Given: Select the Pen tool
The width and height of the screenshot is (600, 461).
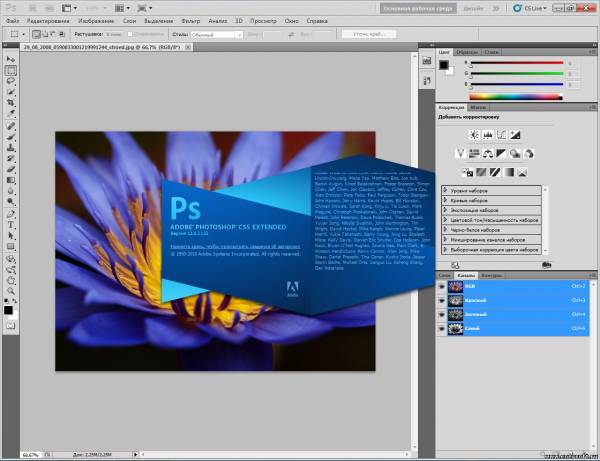Looking at the screenshot, I should point(11,214).
